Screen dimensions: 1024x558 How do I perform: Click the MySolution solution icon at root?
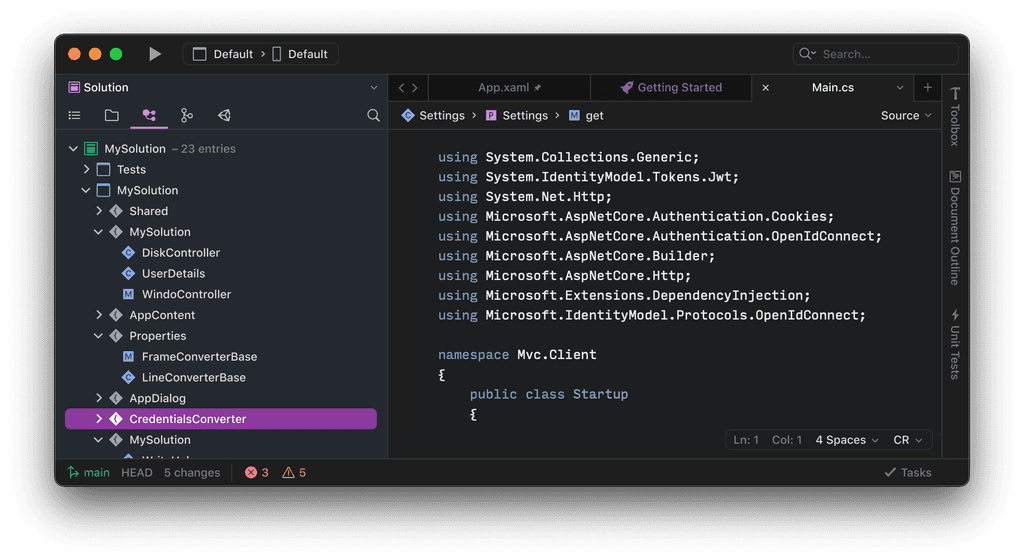(x=91, y=149)
